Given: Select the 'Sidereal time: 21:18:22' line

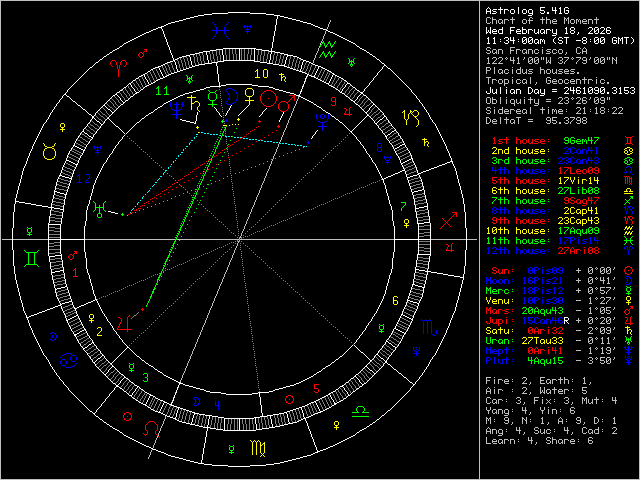Looking at the screenshot, I should [554, 111].
